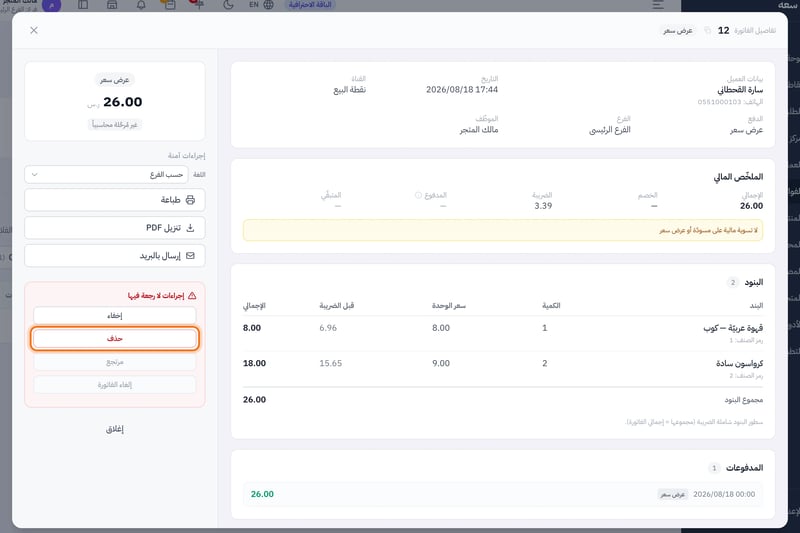The width and height of the screenshot is (800, 533).
Task: Click the الملخّص المالي section heading
Action: [738, 177]
